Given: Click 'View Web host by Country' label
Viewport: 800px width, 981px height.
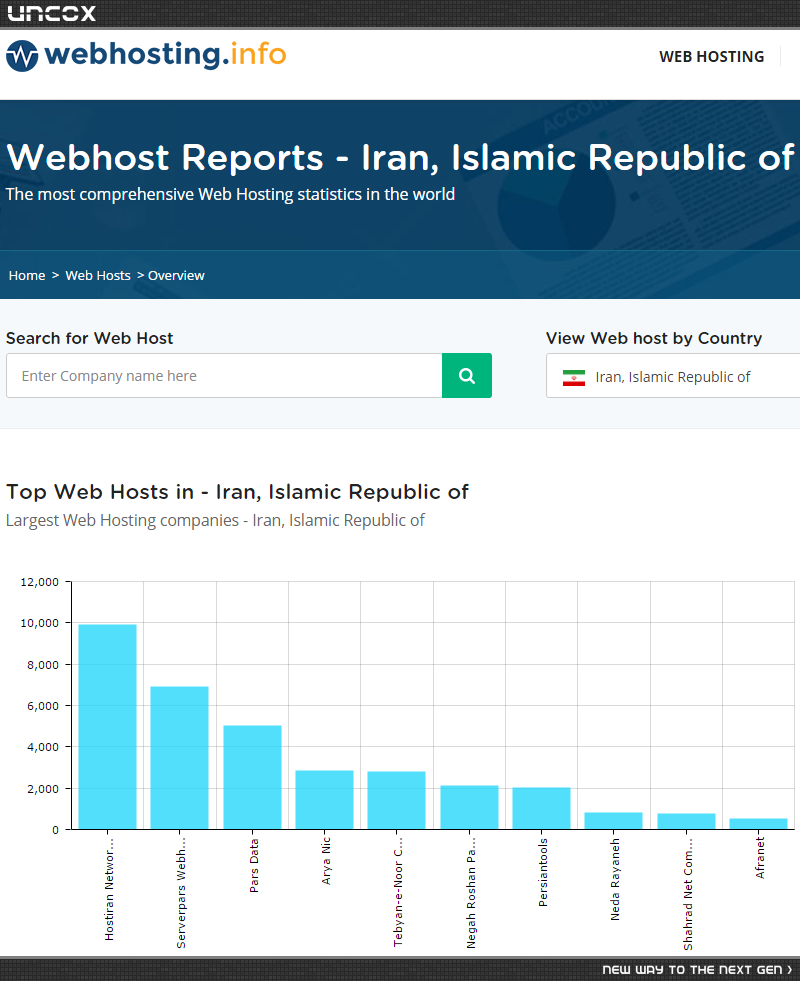Looking at the screenshot, I should pyautogui.click(x=654, y=338).
